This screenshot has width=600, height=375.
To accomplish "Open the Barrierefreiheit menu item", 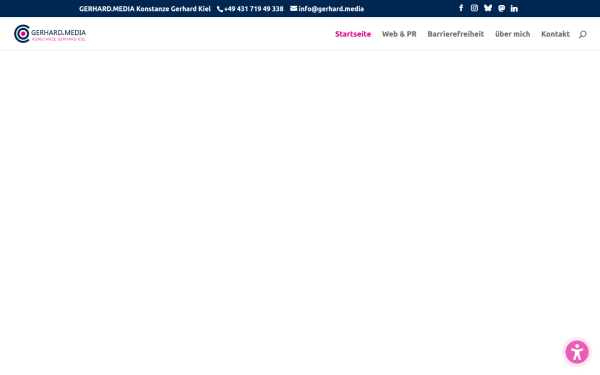I will point(455,34).
